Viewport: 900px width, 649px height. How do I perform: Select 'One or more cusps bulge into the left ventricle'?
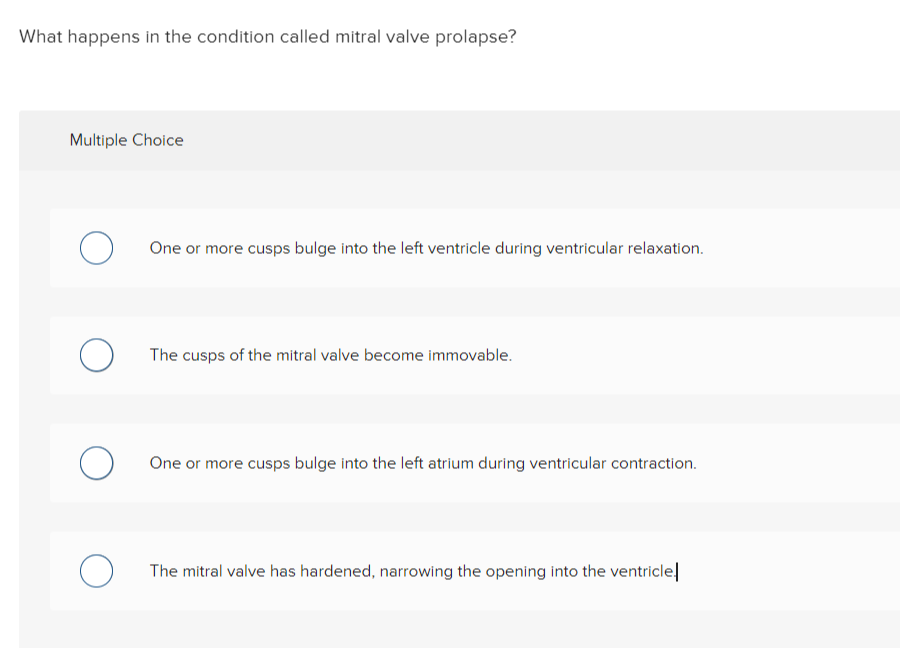pos(426,248)
